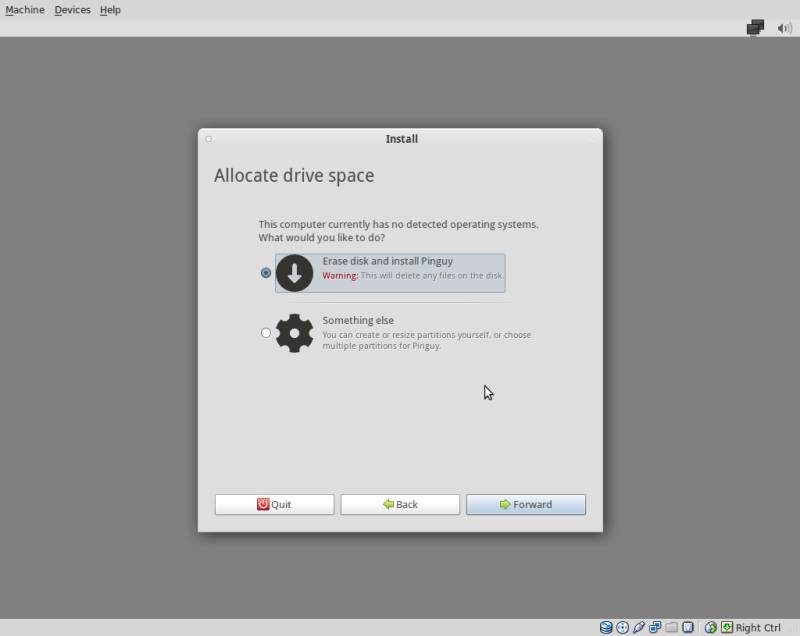
Task: Click the download arrow icon for Erase disk
Action: point(294,273)
